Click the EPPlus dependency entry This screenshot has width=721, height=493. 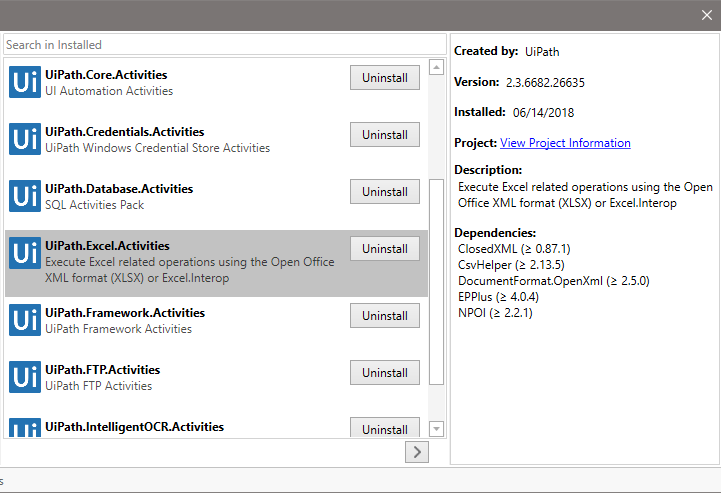coord(498,297)
